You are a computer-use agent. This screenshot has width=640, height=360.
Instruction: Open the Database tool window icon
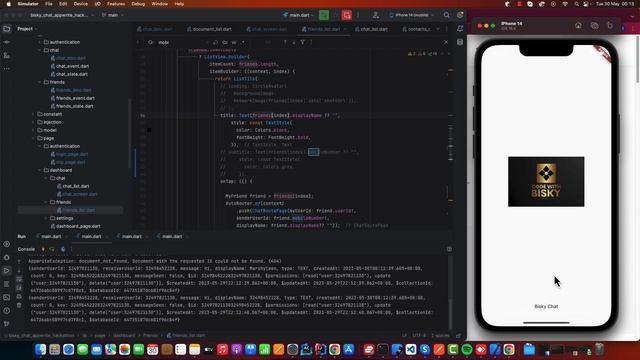click(460, 42)
